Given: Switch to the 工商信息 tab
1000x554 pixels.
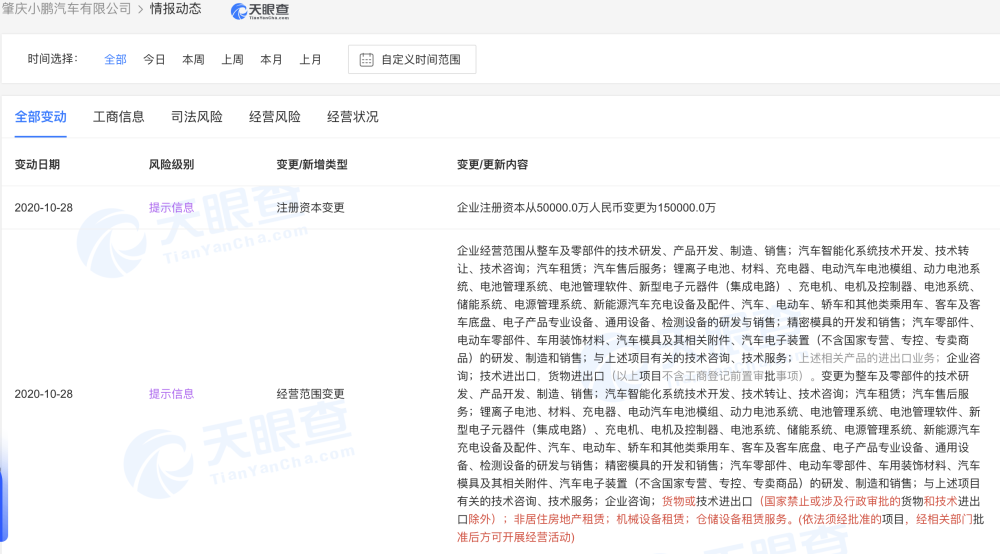Looking at the screenshot, I should coord(119,117).
